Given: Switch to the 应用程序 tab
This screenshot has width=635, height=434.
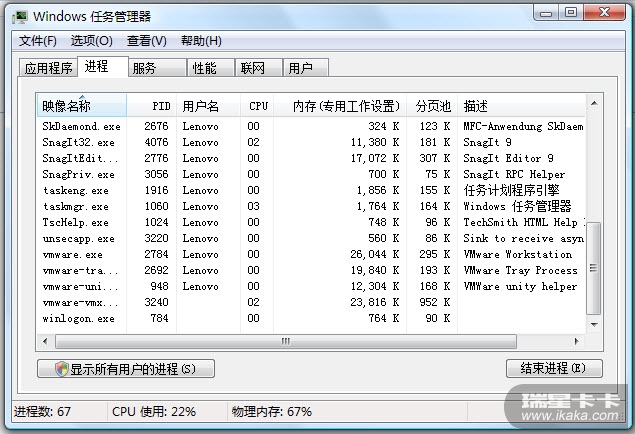Looking at the screenshot, I should pos(48,68).
